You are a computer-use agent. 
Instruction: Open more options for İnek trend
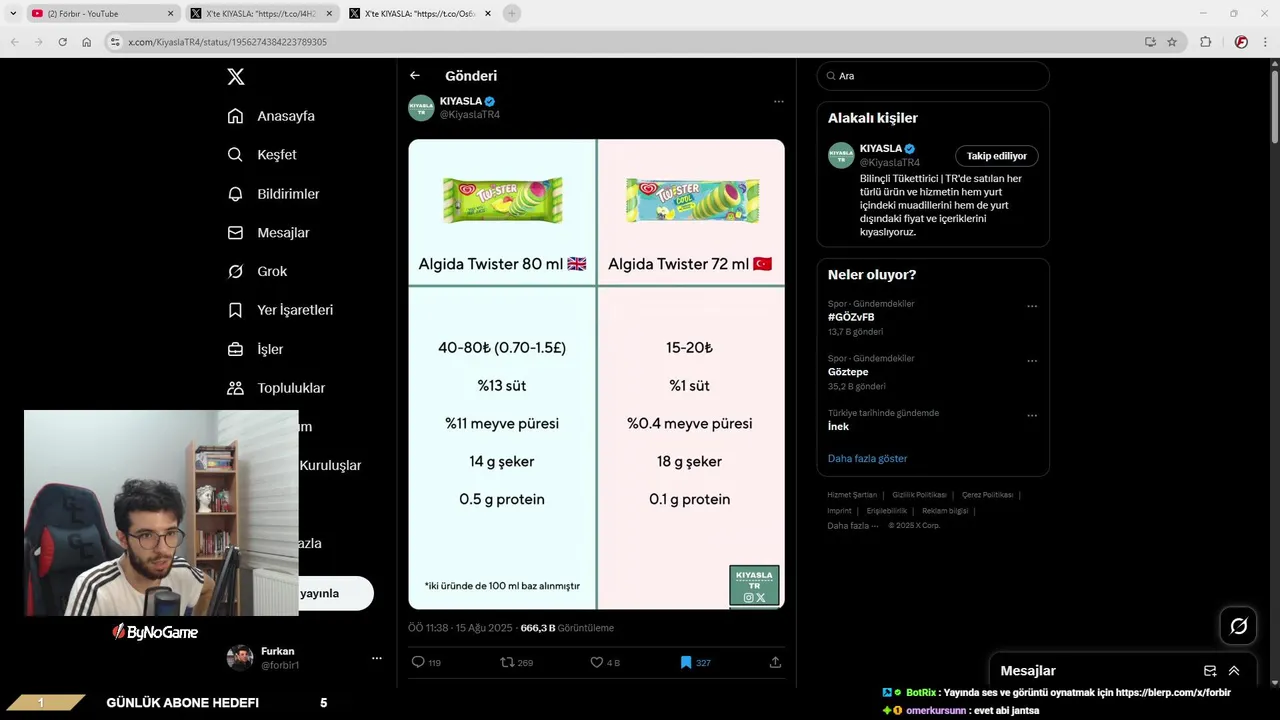pyautogui.click(x=1032, y=415)
